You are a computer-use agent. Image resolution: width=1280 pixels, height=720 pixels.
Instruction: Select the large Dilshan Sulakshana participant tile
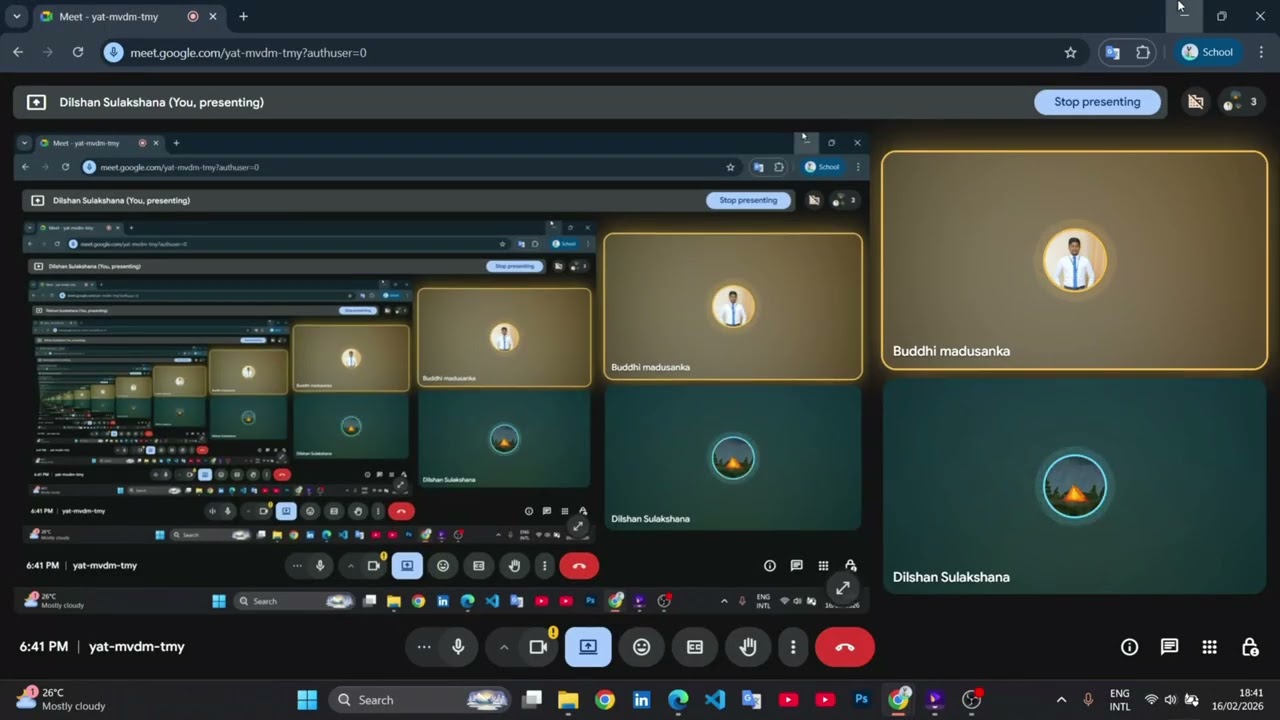coord(1074,486)
